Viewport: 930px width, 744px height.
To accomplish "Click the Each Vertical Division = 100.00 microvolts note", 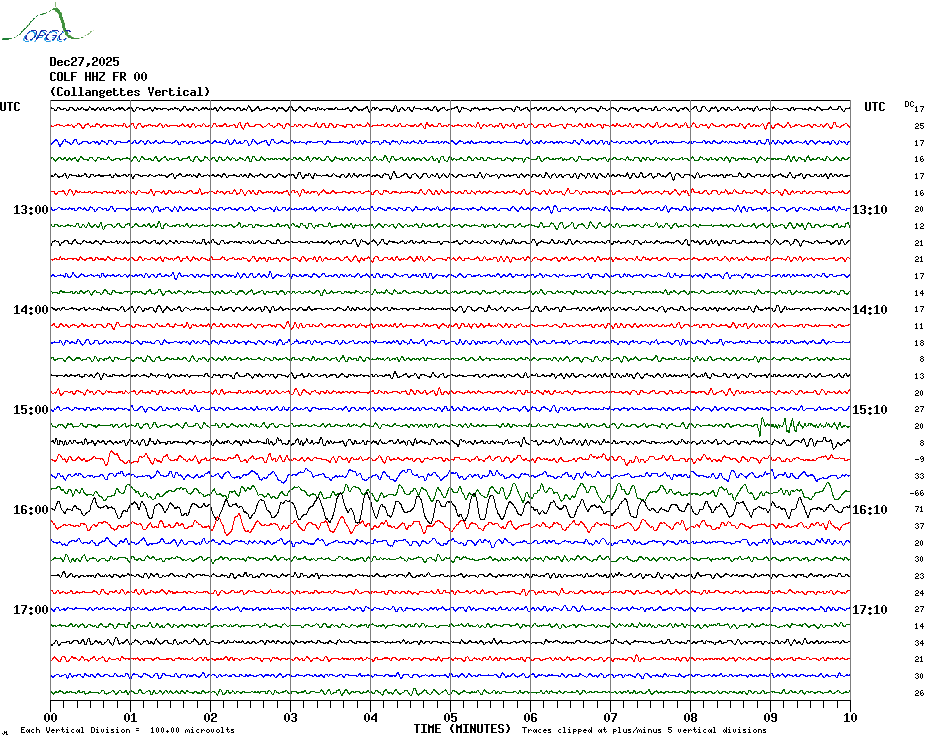I will click(x=128, y=730).
